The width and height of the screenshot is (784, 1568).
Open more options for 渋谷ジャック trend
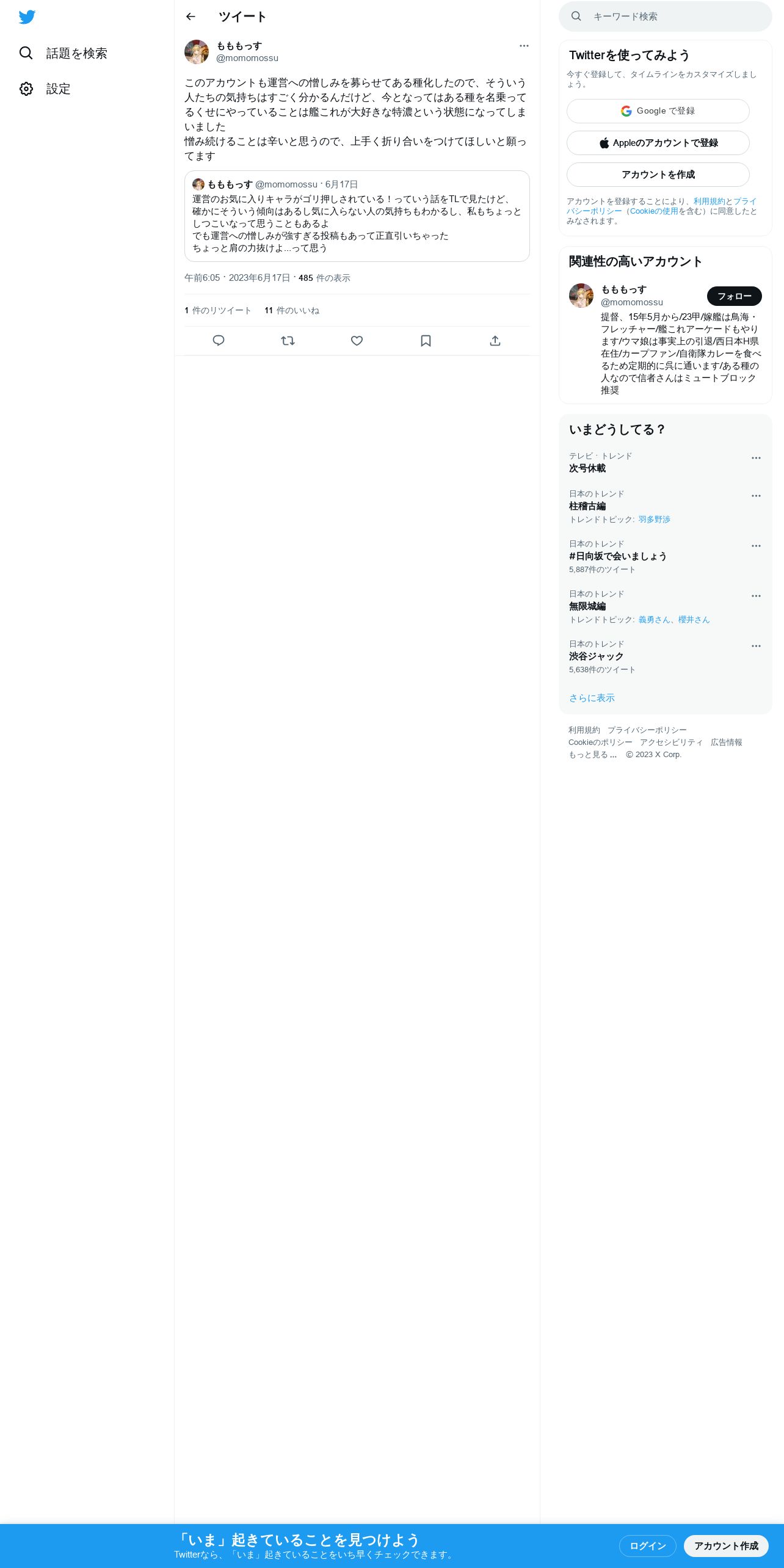point(756,646)
